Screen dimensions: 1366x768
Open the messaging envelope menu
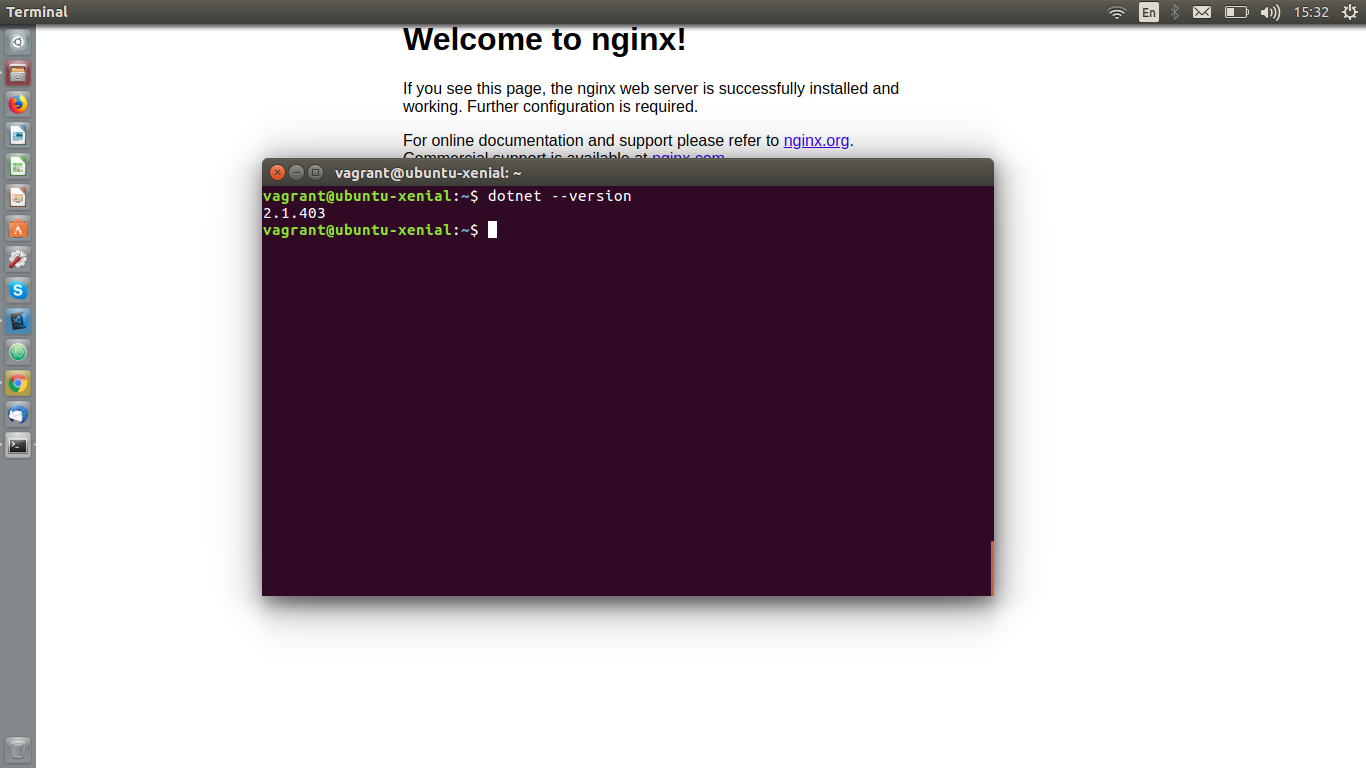(x=1201, y=12)
